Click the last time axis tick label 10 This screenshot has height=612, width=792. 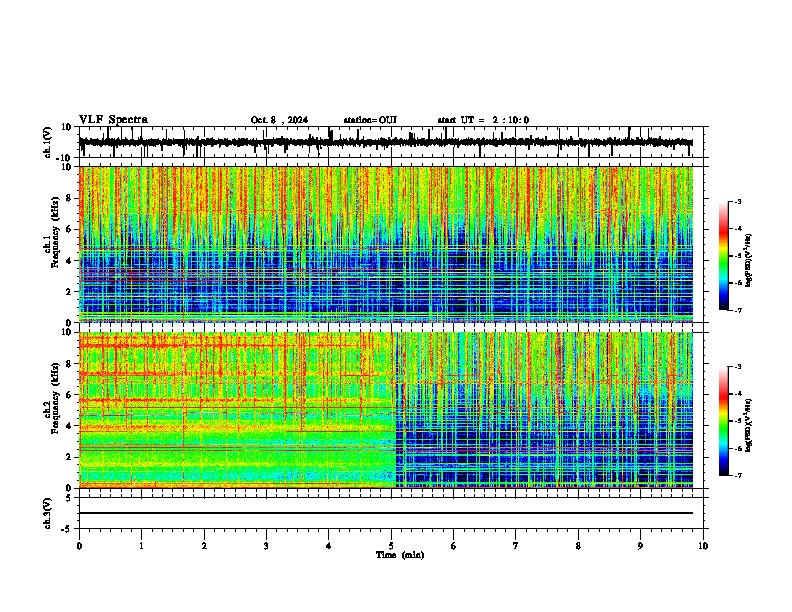[x=703, y=546]
